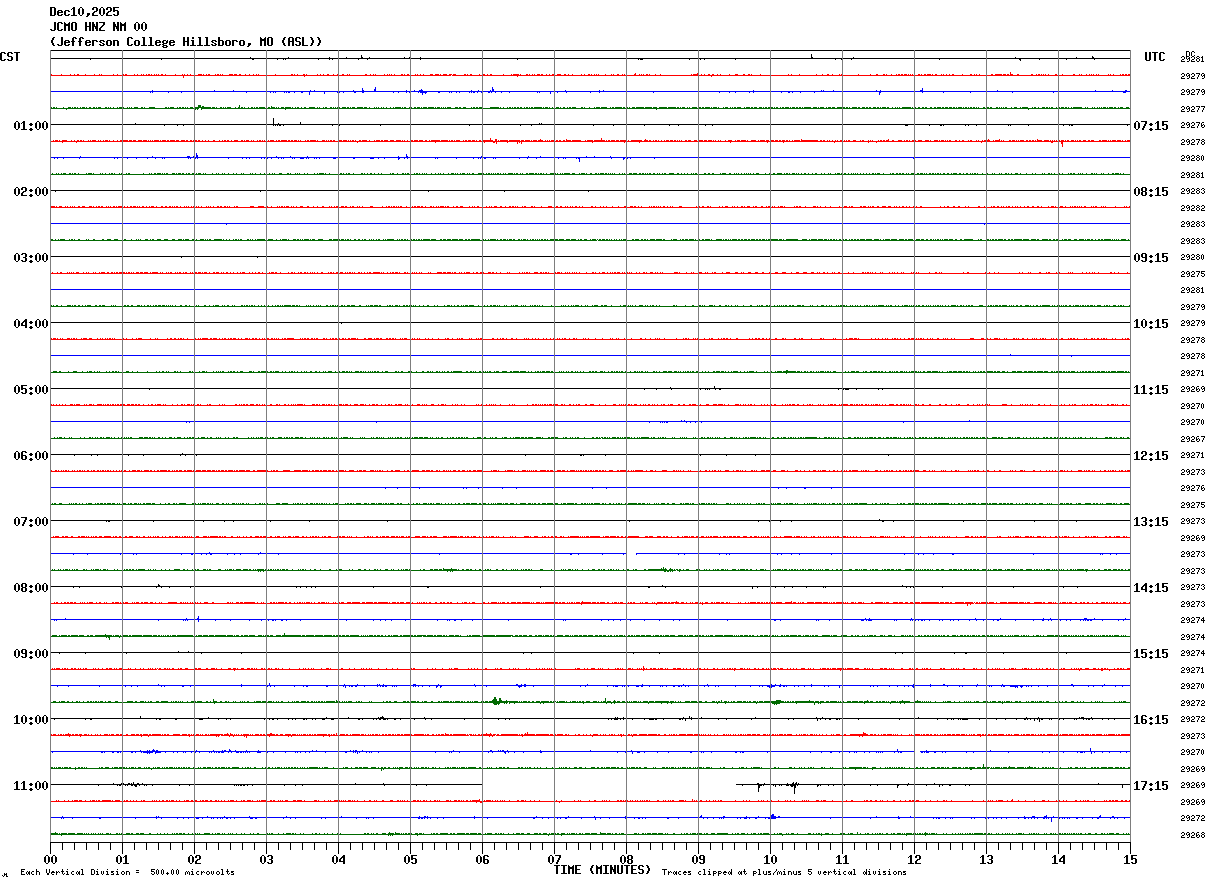Select the DC value 29282
Image resolution: width=1210 pixels, height=886 pixels.
tap(1192, 208)
